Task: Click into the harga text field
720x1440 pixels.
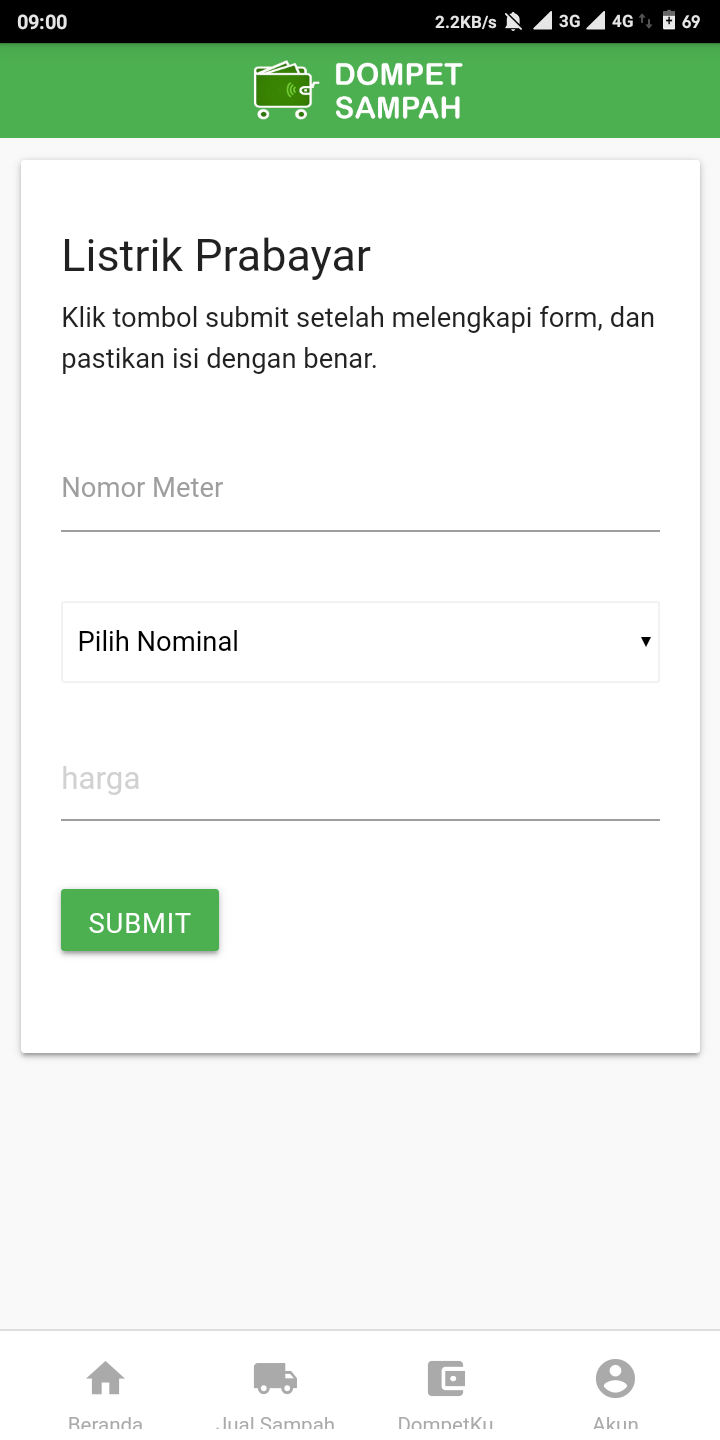Action: pyautogui.click(x=360, y=780)
